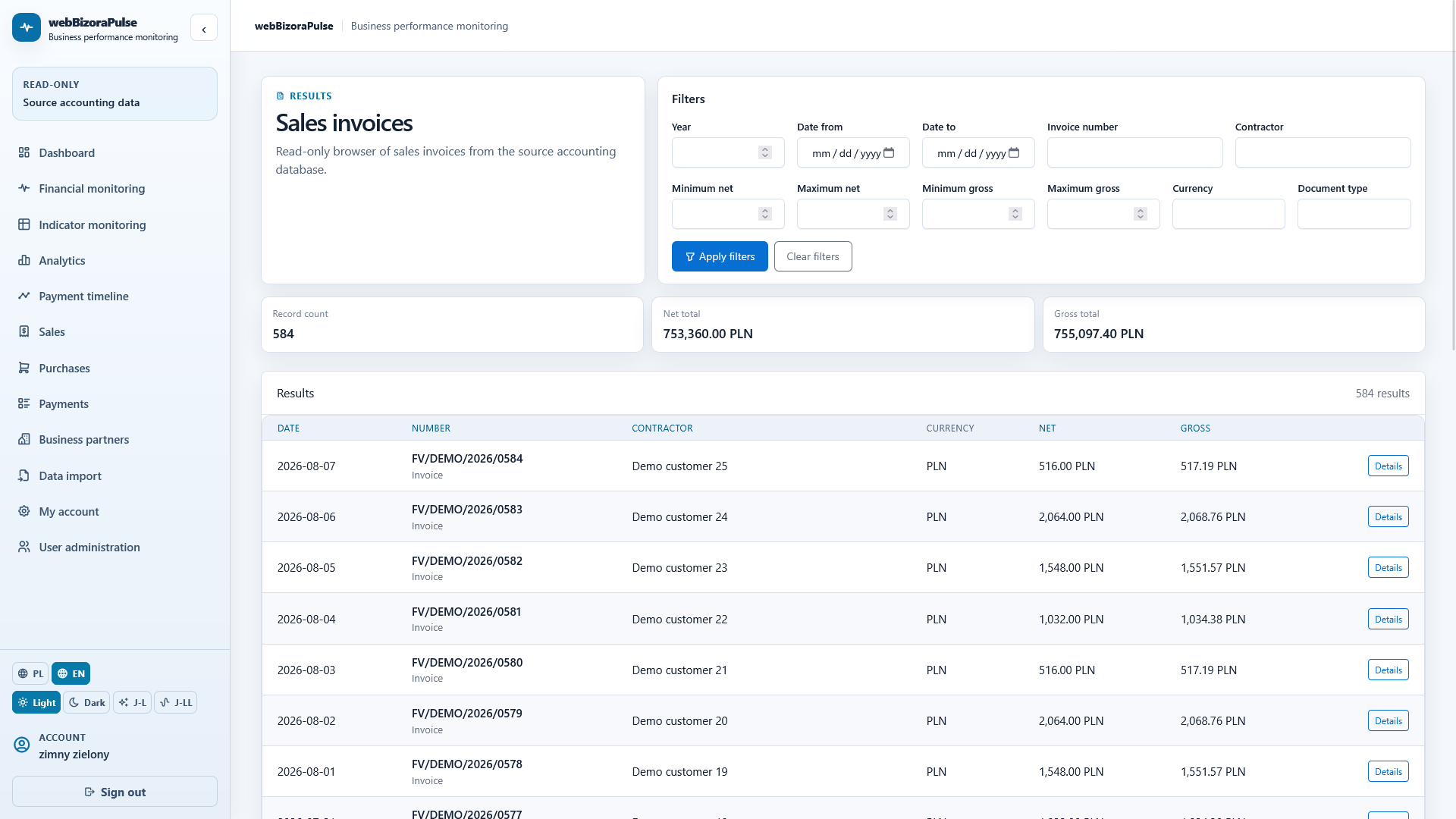Viewport: 1456px width, 819px height.
Task: Collapse the sidebar with the chevron button
Action: tap(204, 28)
